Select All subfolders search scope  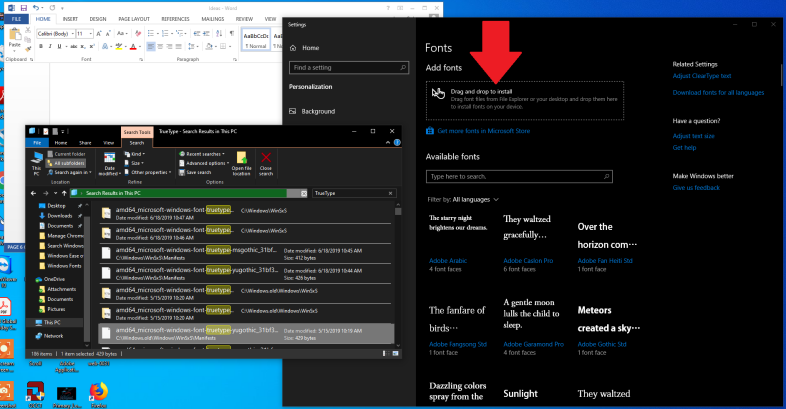(66, 163)
